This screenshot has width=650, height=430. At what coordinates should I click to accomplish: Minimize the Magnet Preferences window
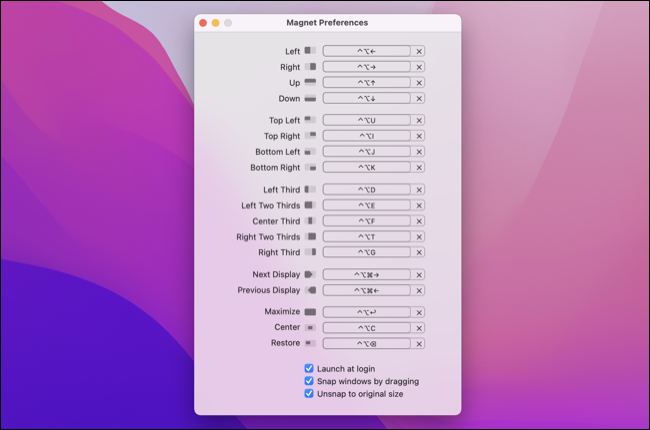[216, 23]
